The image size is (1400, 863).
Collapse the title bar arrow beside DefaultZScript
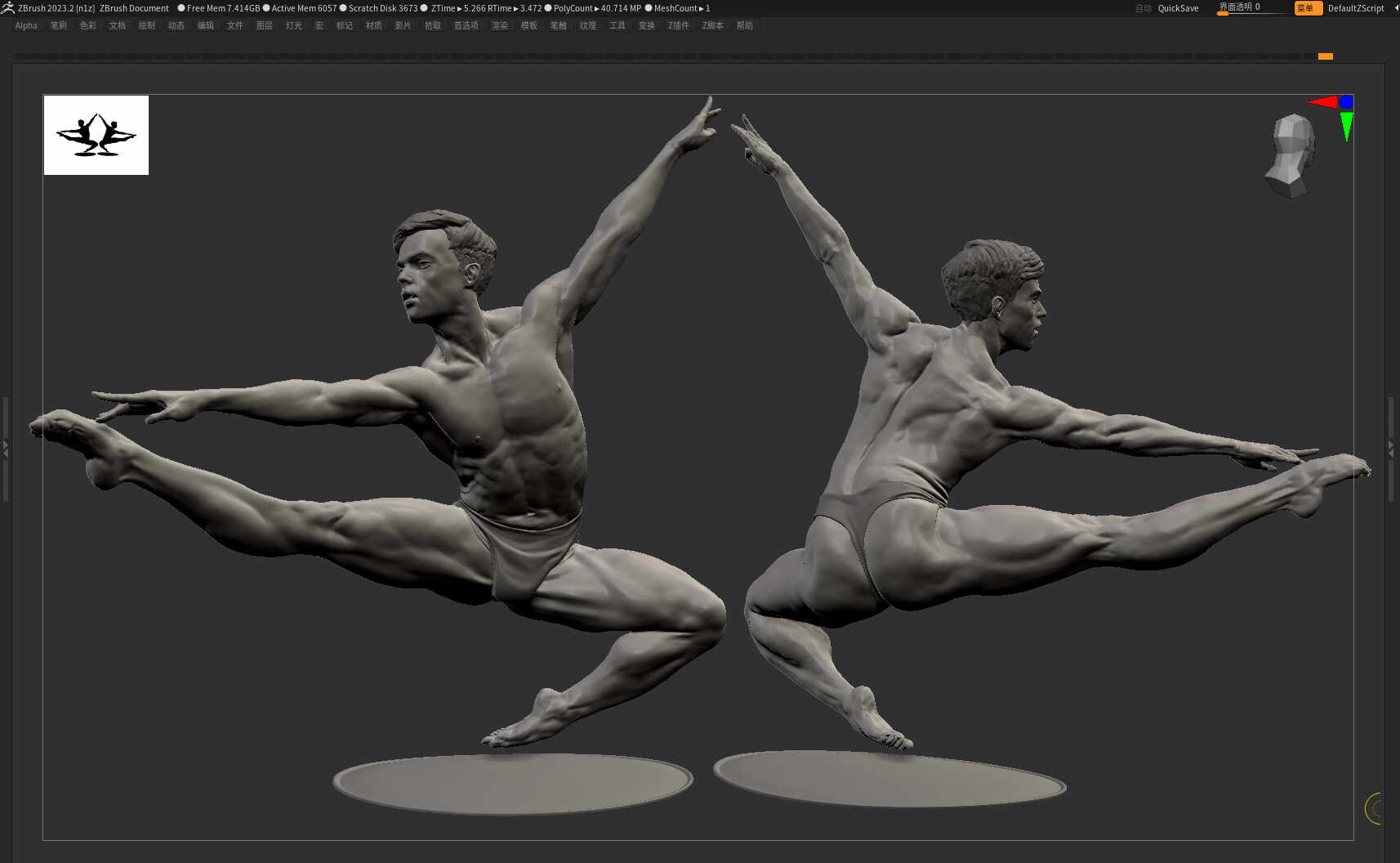pos(1395,8)
